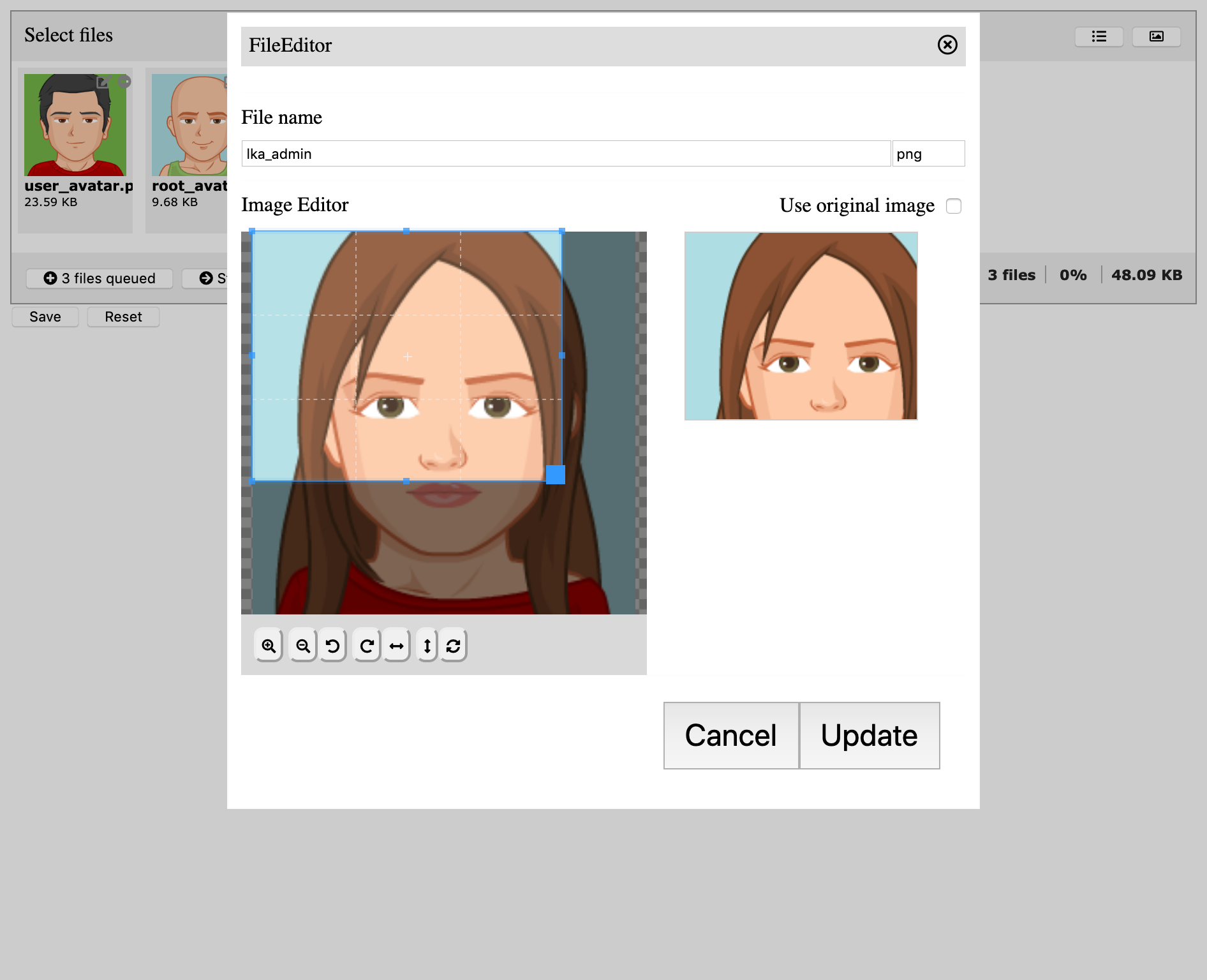Image resolution: width=1207 pixels, height=980 pixels.
Task: Click the 3 files count in status bar
Action: (x=1012, y=275)
